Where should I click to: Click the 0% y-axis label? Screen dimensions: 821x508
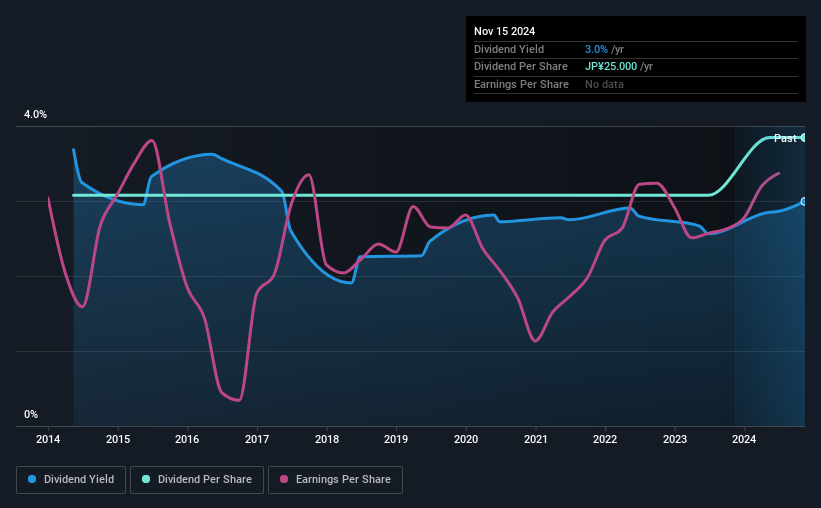click(x=31, y=414)
